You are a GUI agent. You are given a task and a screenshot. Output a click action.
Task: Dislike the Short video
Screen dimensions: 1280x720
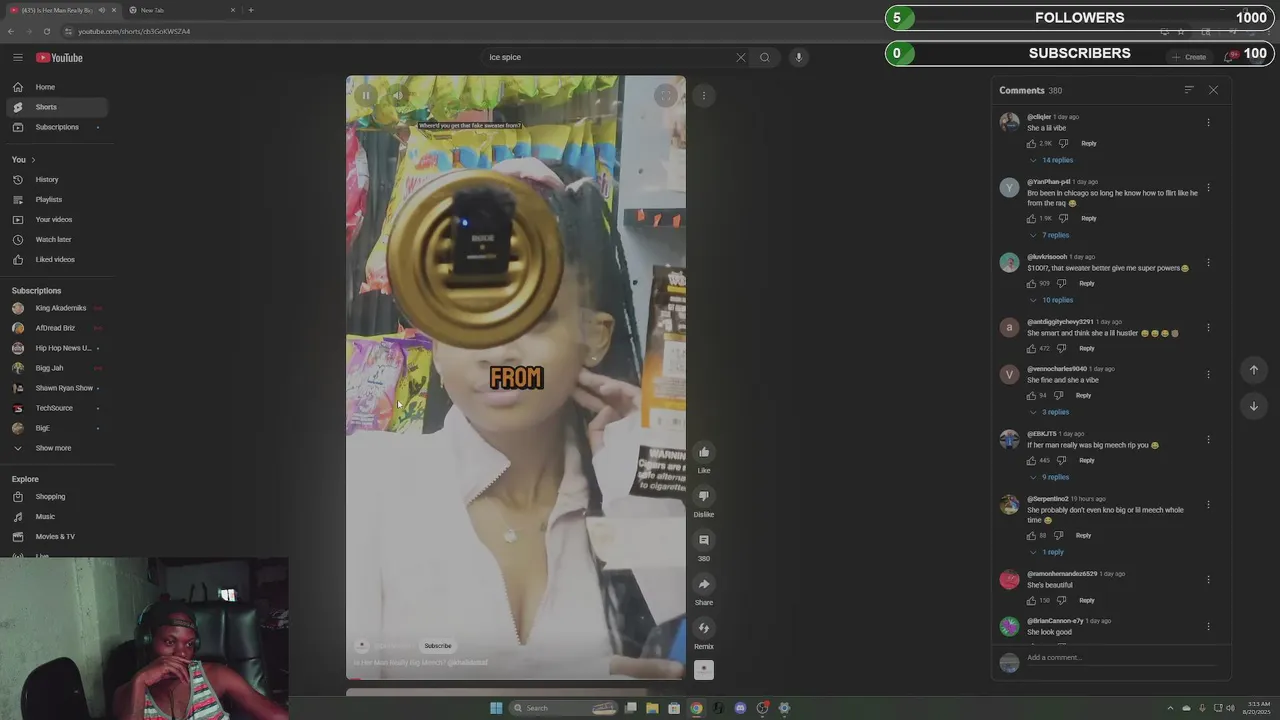pyautogui.click(x=704, y=496)
